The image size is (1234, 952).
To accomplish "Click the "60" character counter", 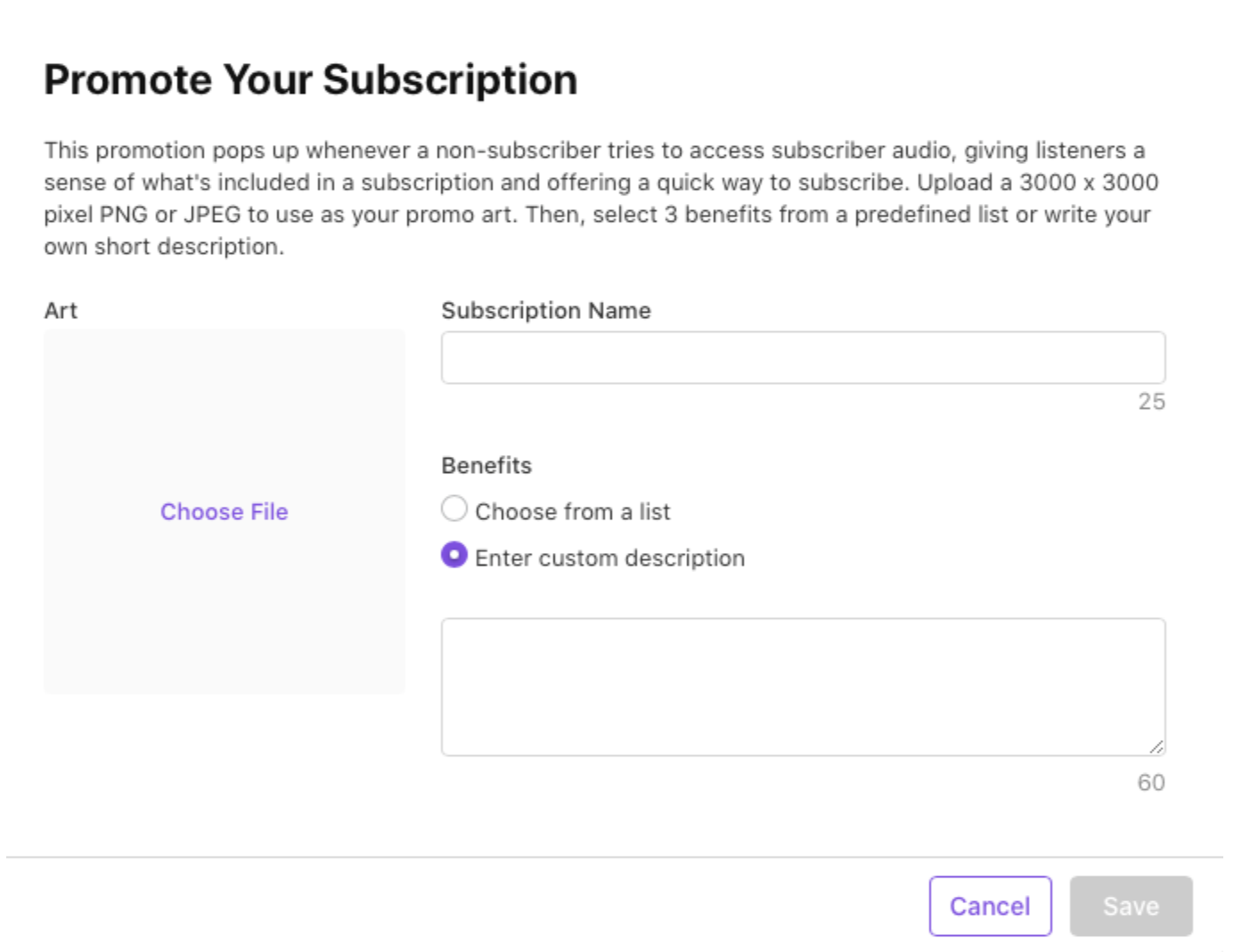I will (1152, 782).
